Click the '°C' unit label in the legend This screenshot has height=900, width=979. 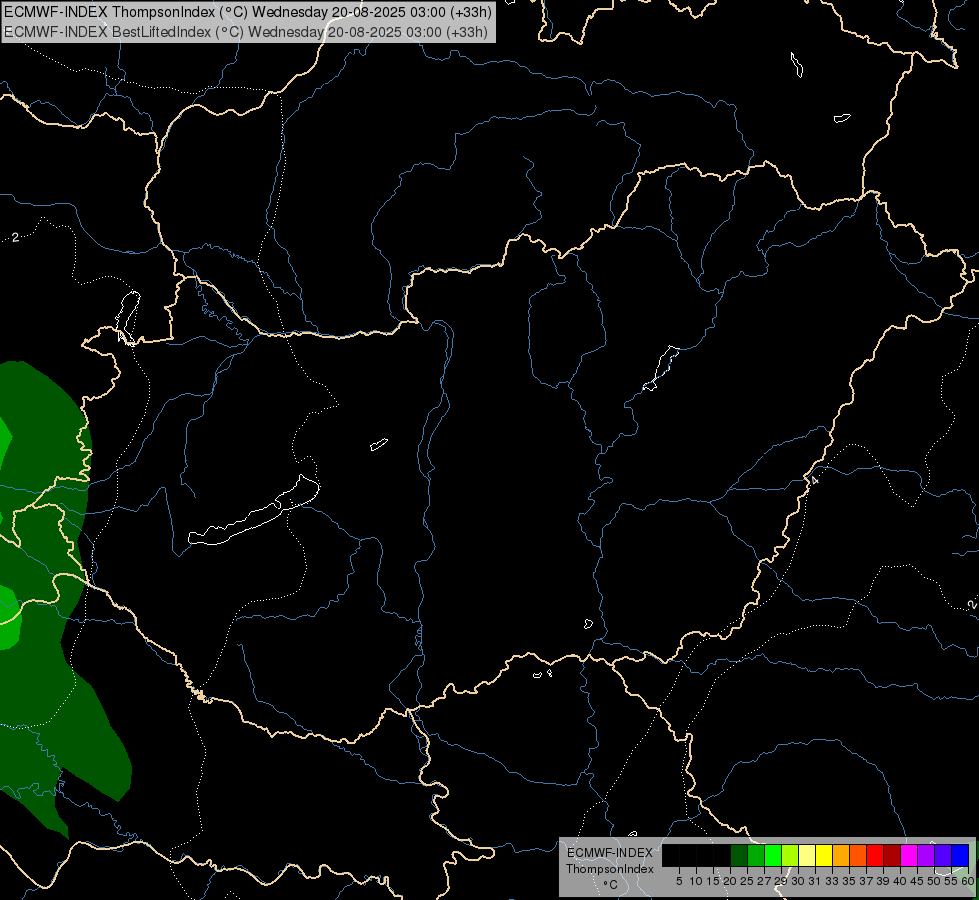(x=611, y=884)
